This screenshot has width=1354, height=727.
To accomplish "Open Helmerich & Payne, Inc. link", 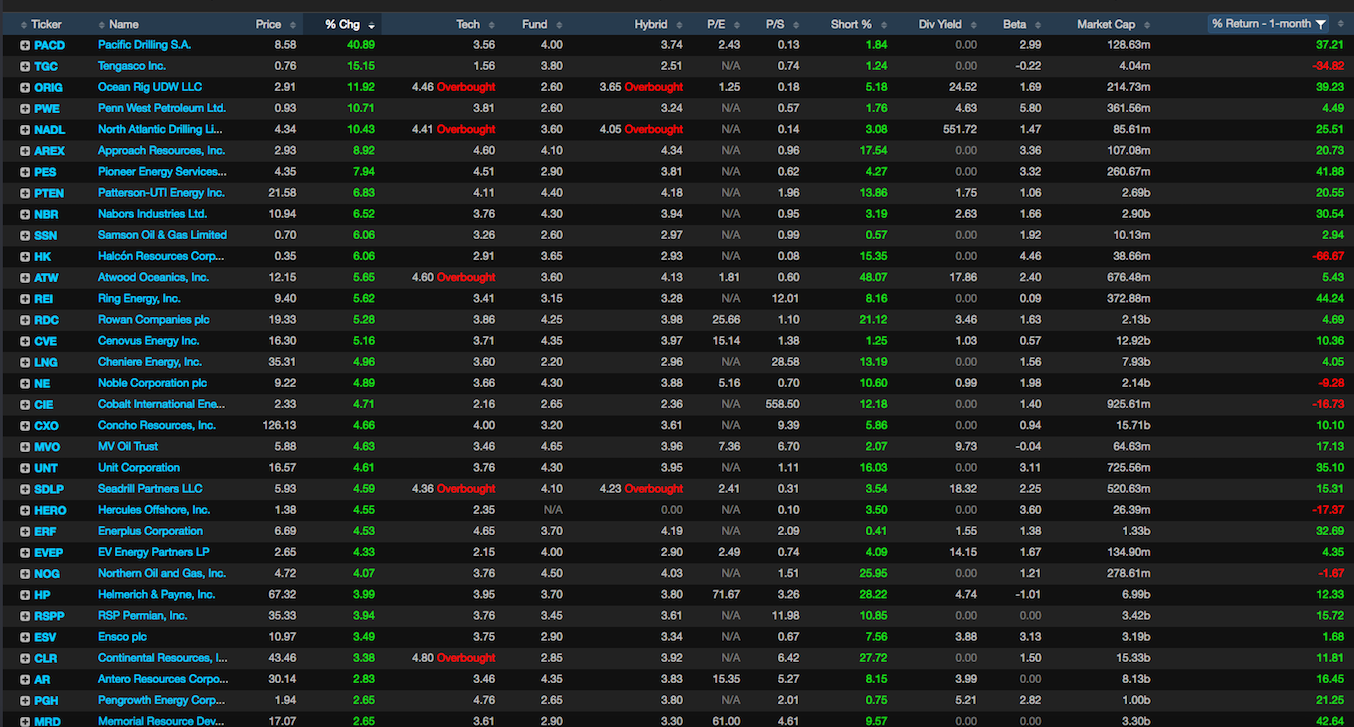I will tap(157, 594).
